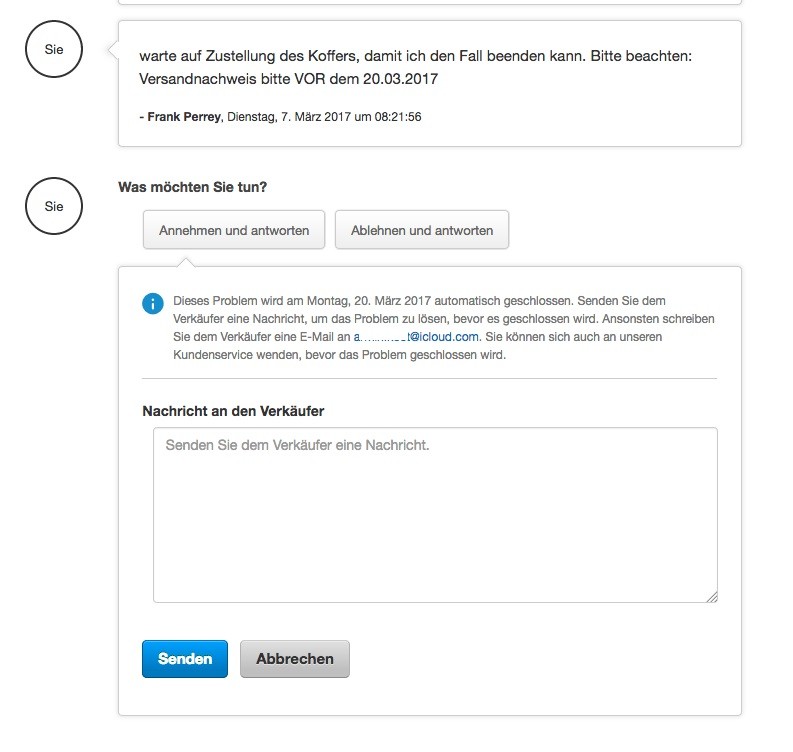Viewport: 793px width, 752px height.
Task: Click the Frank Perrey author name
Action: coord(184,117)
